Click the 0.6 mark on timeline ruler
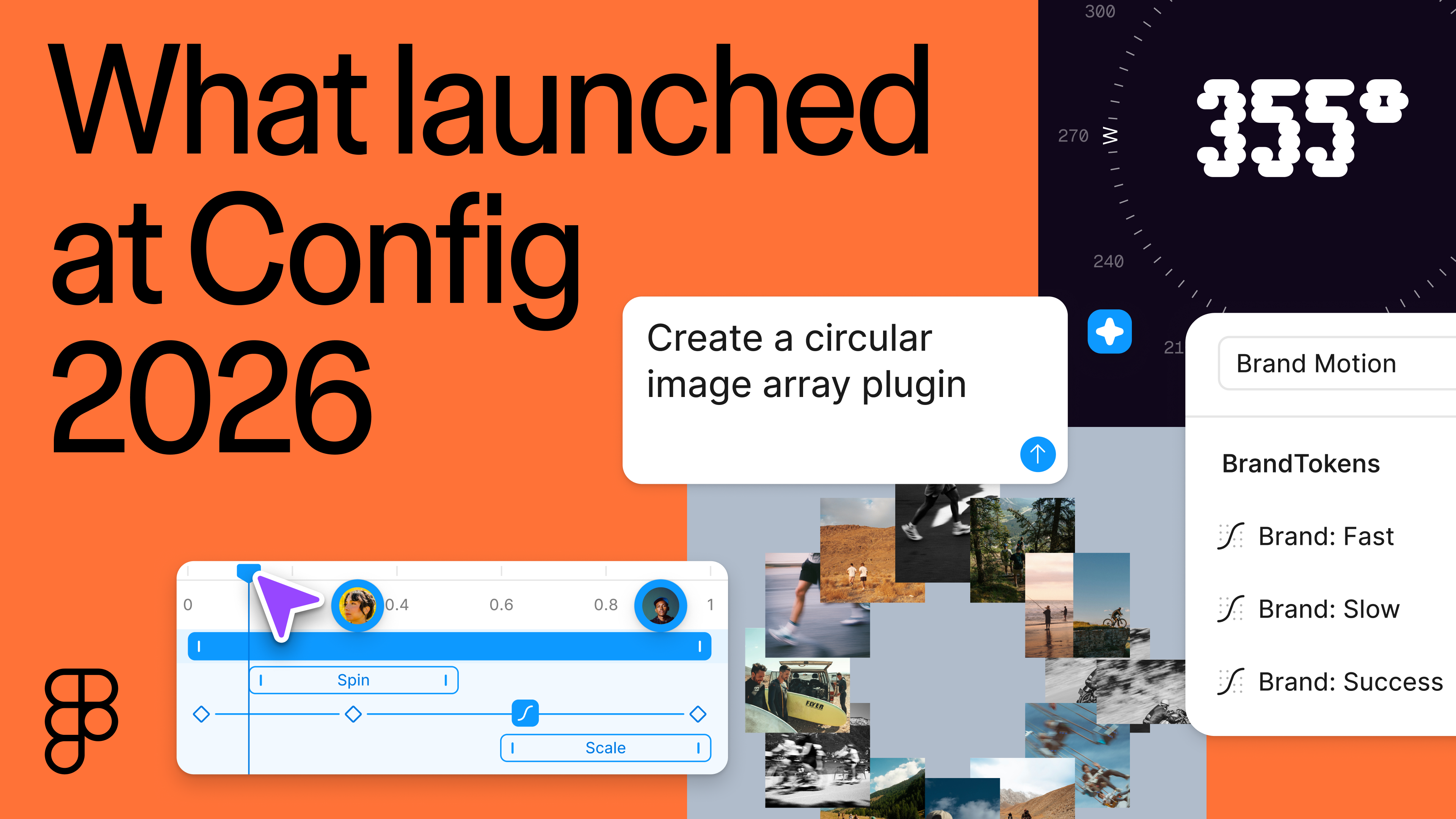The height and width of the screenshot is (819, 1456). [x=501, y=605]
